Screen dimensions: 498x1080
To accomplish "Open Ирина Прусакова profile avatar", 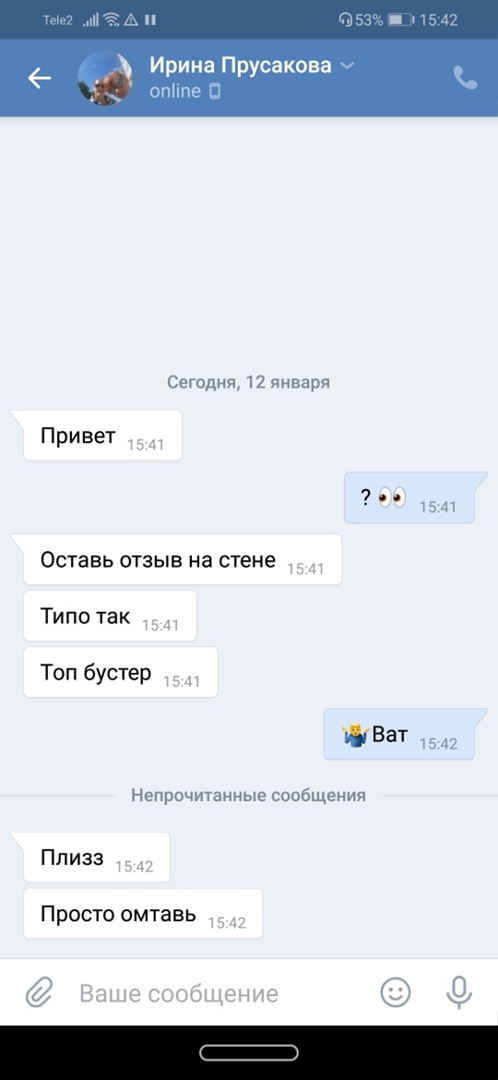I will [105, 78].
